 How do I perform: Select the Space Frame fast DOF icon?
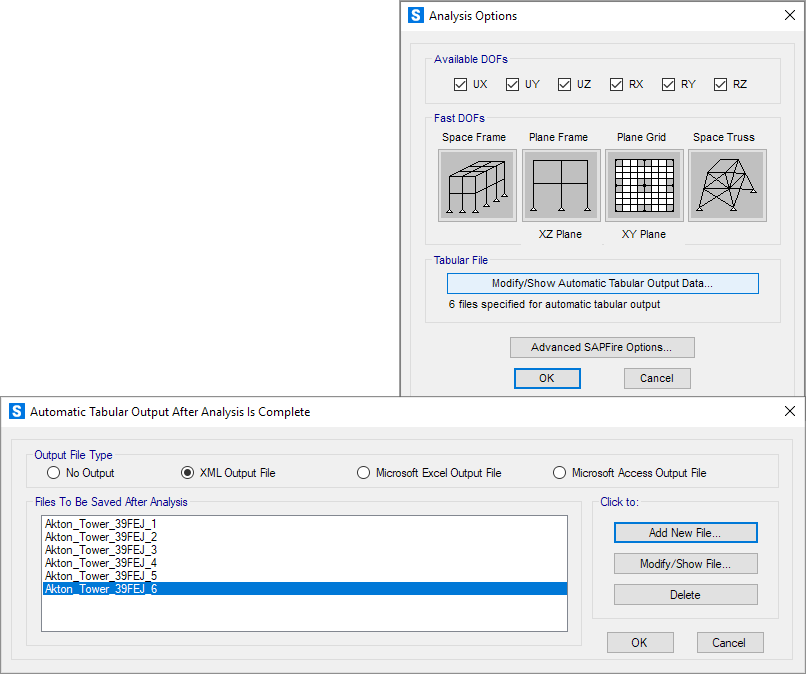pyautogui.click(x=477, y=185)
